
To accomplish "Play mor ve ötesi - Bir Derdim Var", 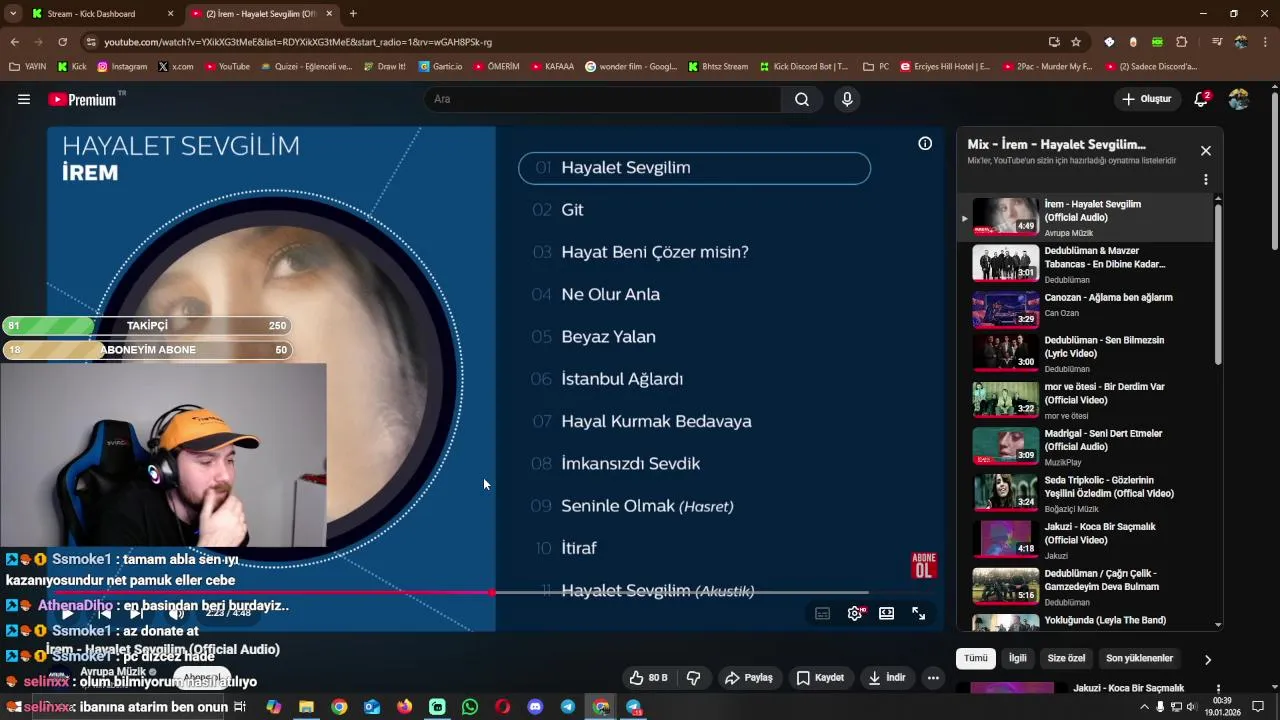I will 1085,400.
